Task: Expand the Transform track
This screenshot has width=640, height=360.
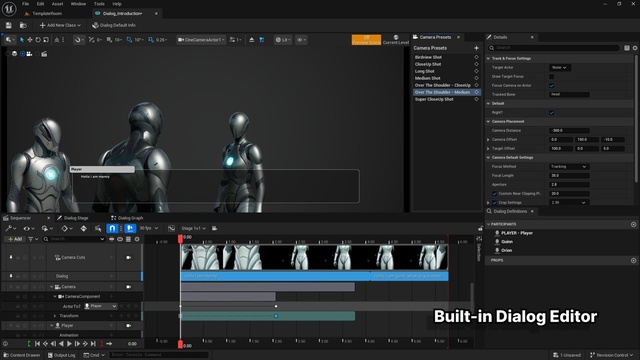Action: click(x=55, y=316)
